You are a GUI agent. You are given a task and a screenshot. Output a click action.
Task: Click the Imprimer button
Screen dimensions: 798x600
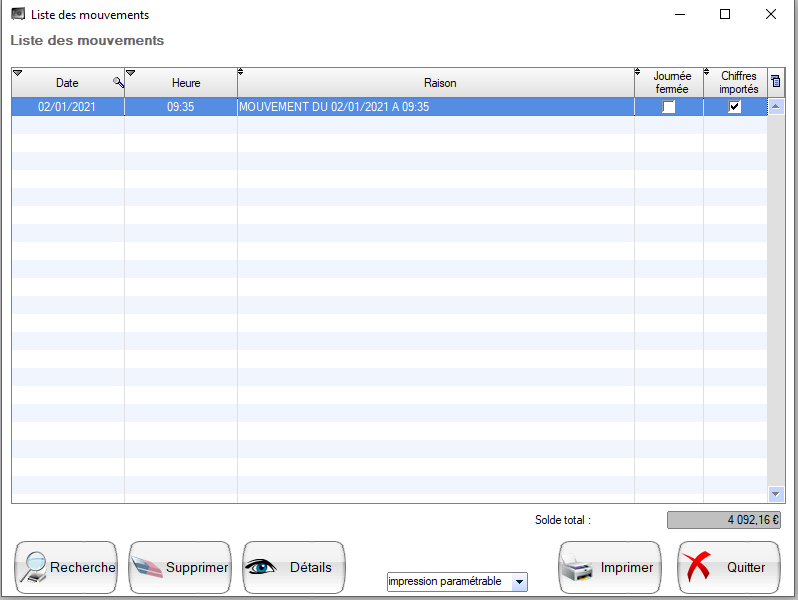(609, 568)
